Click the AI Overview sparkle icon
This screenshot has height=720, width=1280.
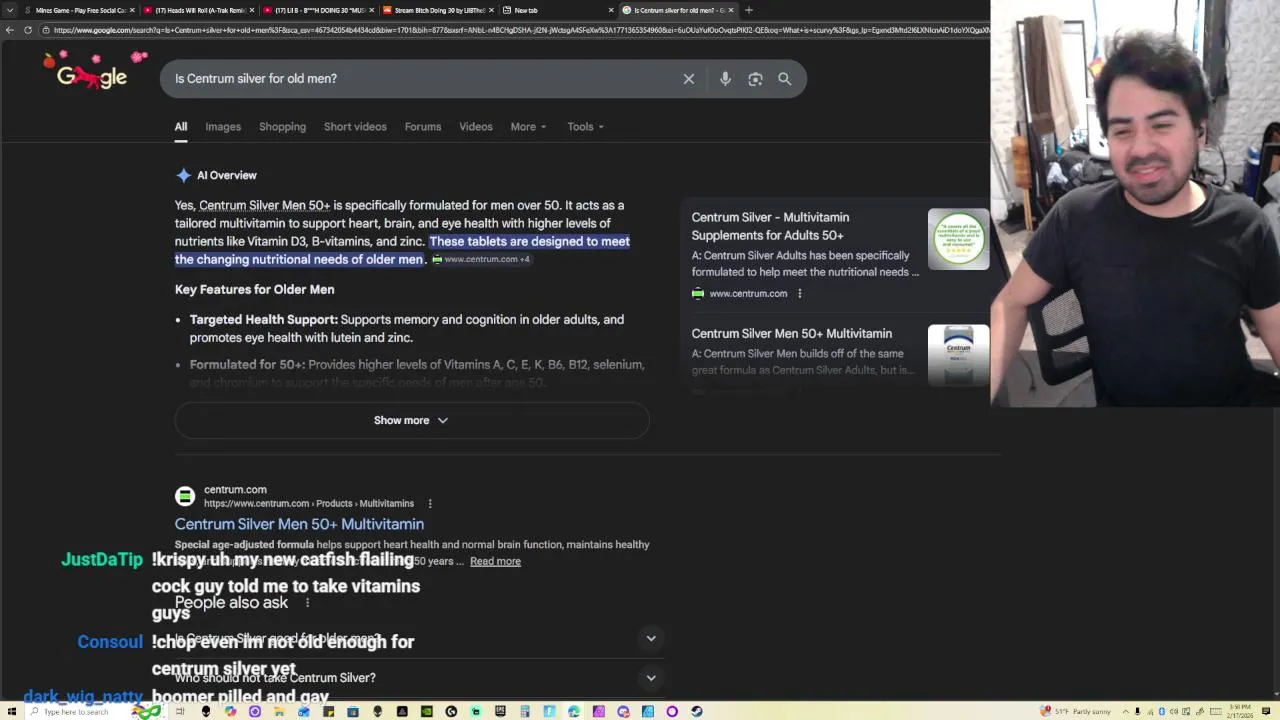click(x=184, y=175)
